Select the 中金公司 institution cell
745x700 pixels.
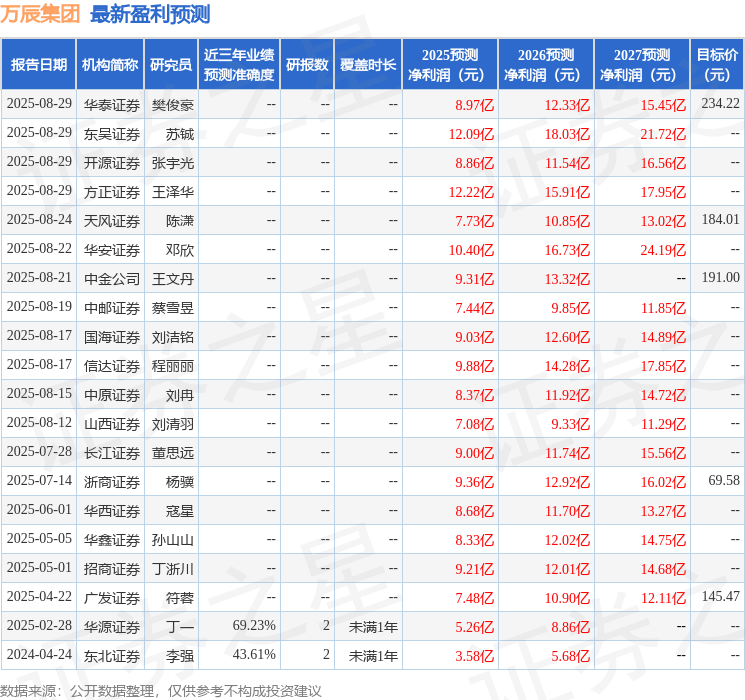pyautogui.click(x=112, y=278)
